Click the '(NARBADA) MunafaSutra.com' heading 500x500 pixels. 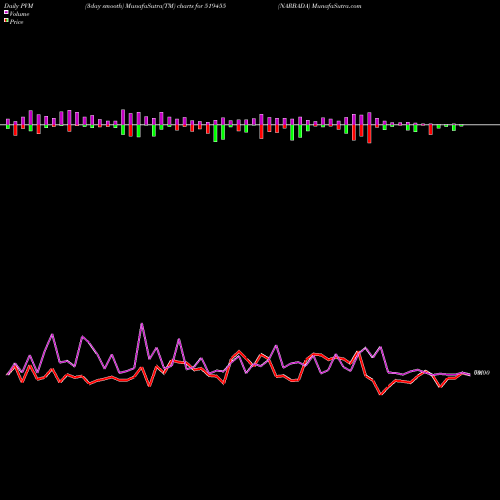click(320, 6)
